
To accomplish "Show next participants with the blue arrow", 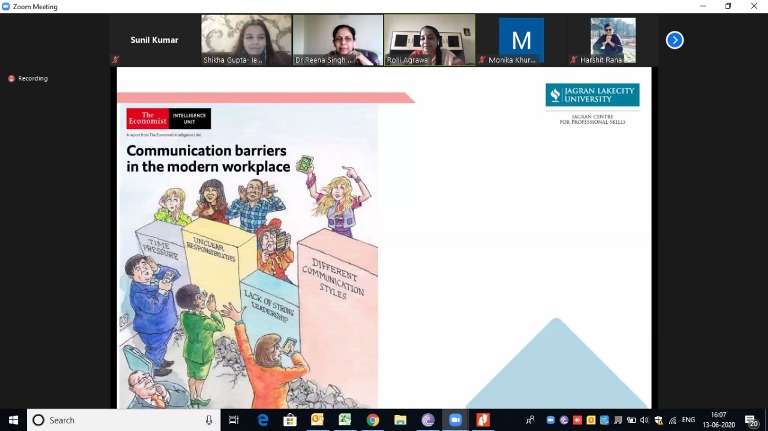I will 675,40.
